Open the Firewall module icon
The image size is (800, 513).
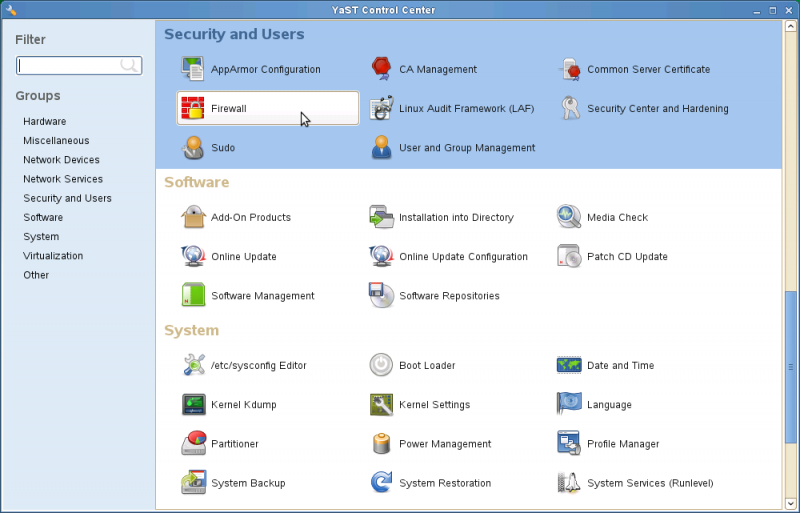tap(193, 108)
